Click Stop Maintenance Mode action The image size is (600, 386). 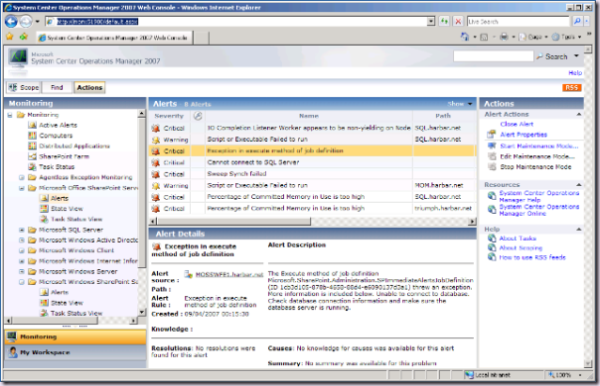(535, 167)
